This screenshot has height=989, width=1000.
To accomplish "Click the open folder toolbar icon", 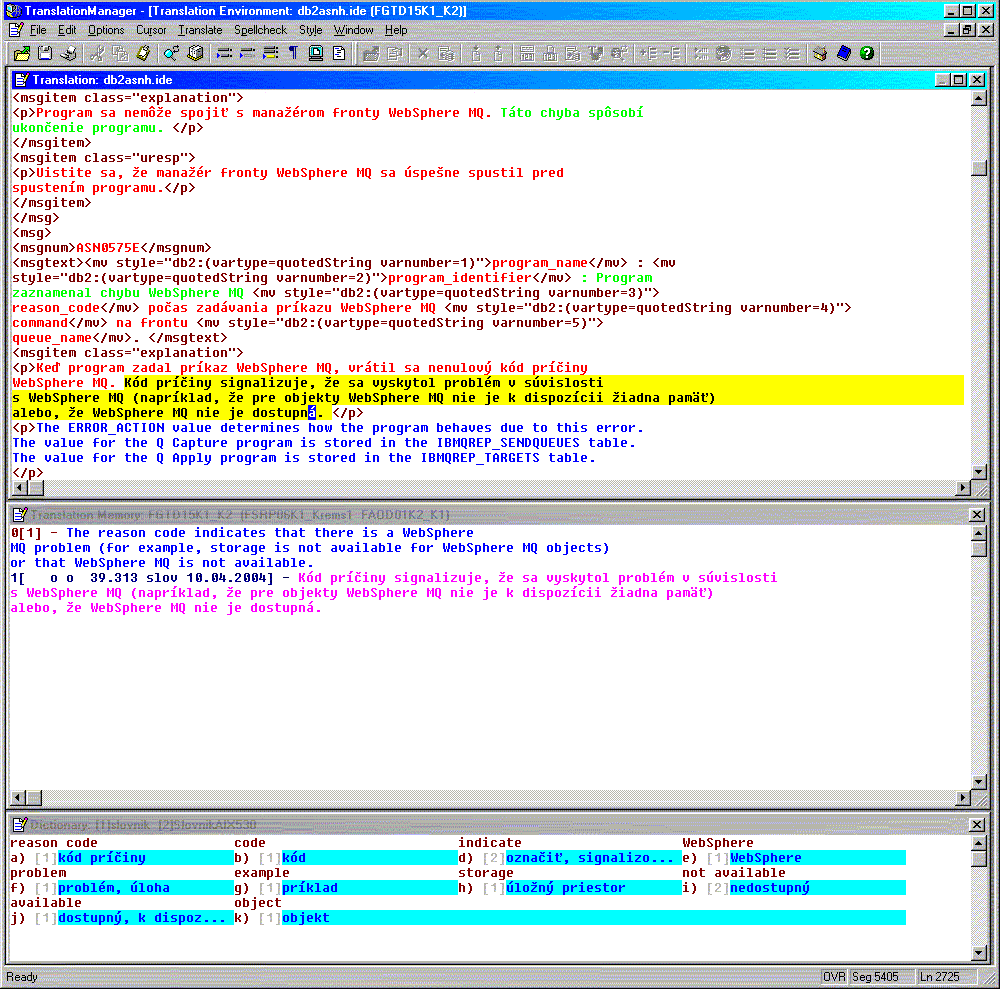I will click(22, 54).
